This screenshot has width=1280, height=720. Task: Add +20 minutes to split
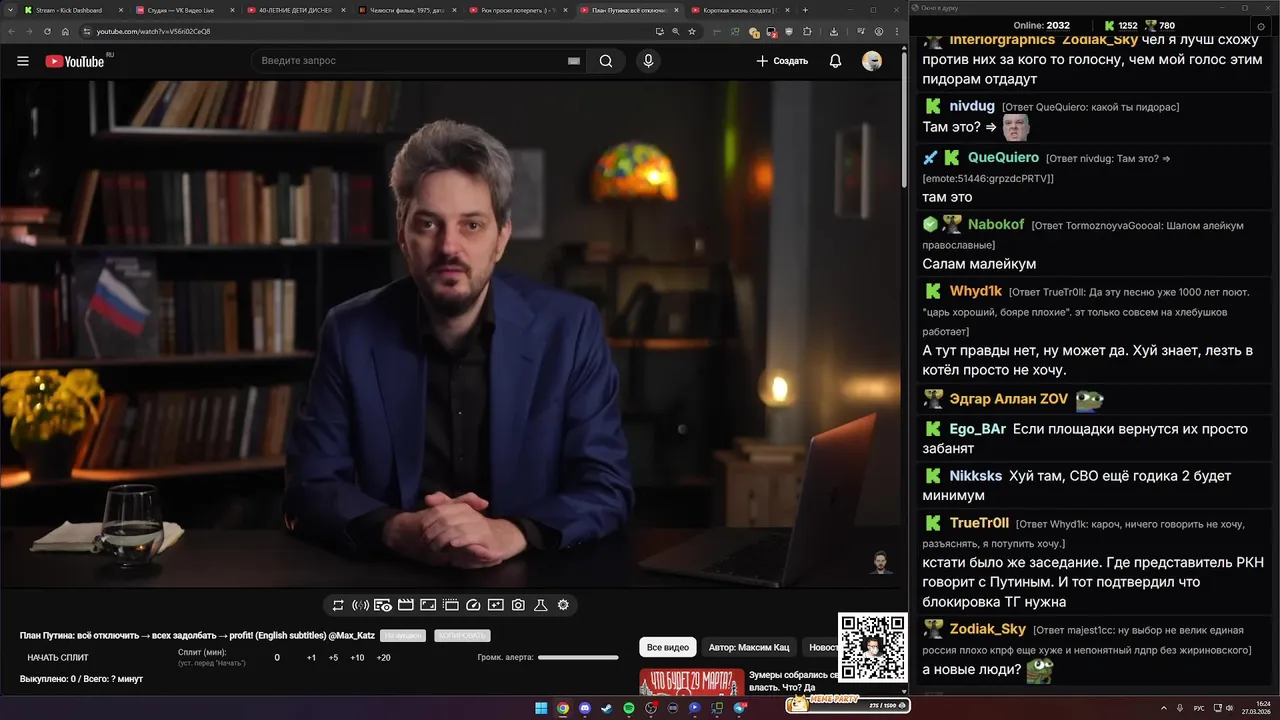(x=383, y=658)
